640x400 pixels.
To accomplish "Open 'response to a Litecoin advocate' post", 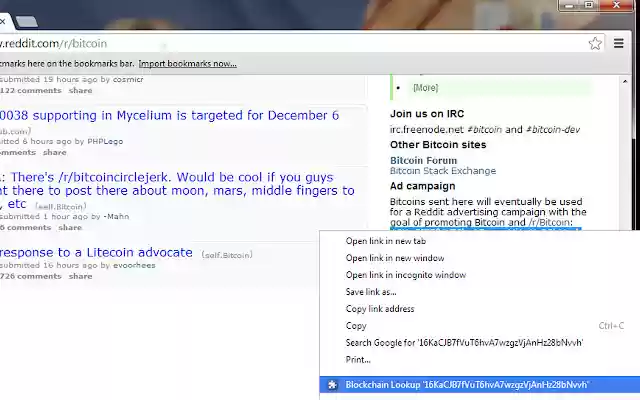I will [96, 253].
